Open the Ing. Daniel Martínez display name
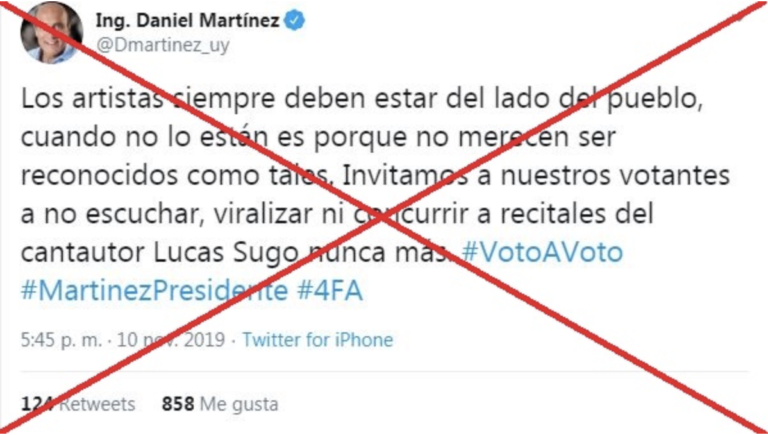Viewport: 768px width, 435px height. click(188, 21)
